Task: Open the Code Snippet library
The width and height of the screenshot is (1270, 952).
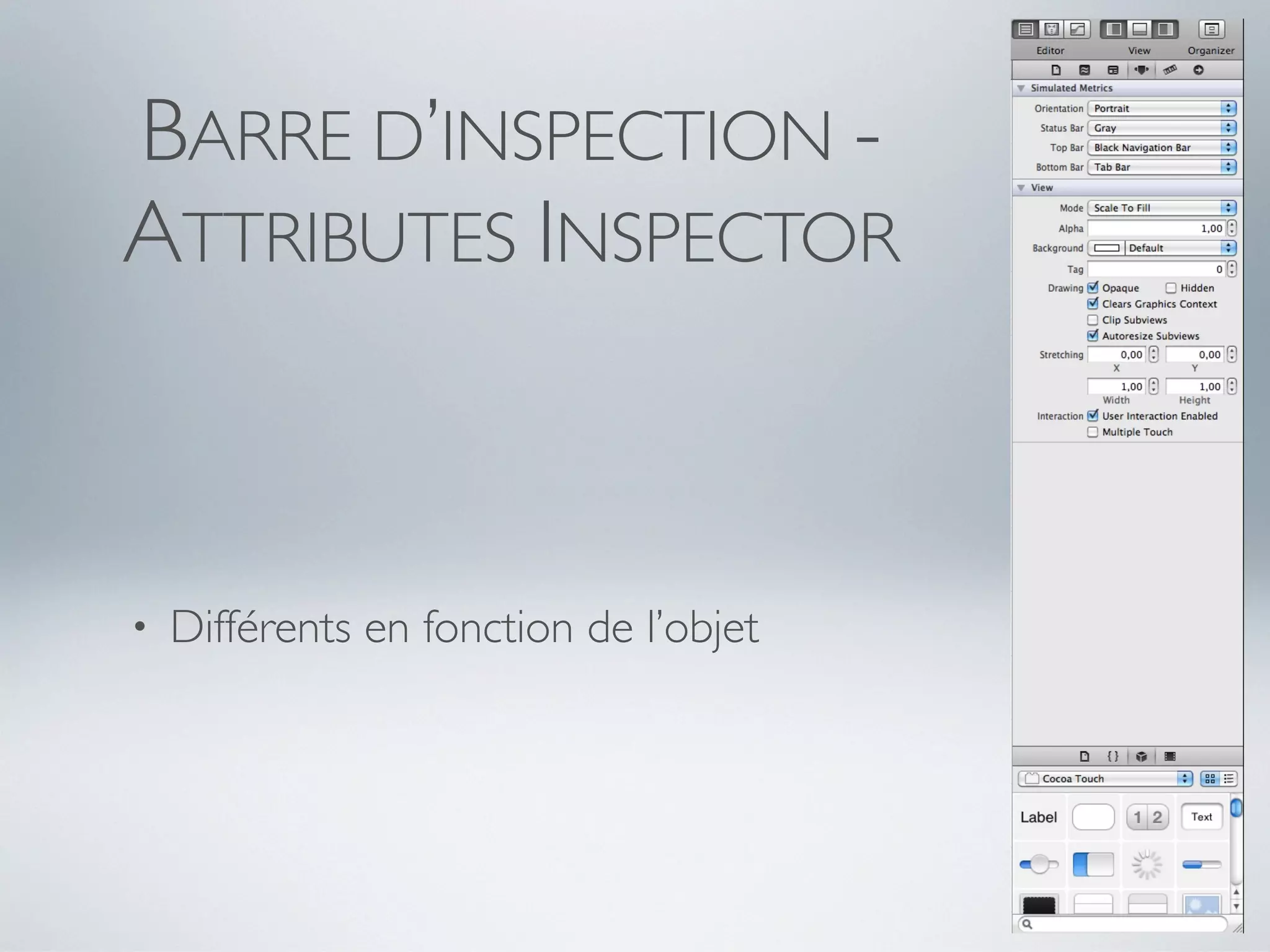Action: pyautogui.click(x=1113, y=756)
